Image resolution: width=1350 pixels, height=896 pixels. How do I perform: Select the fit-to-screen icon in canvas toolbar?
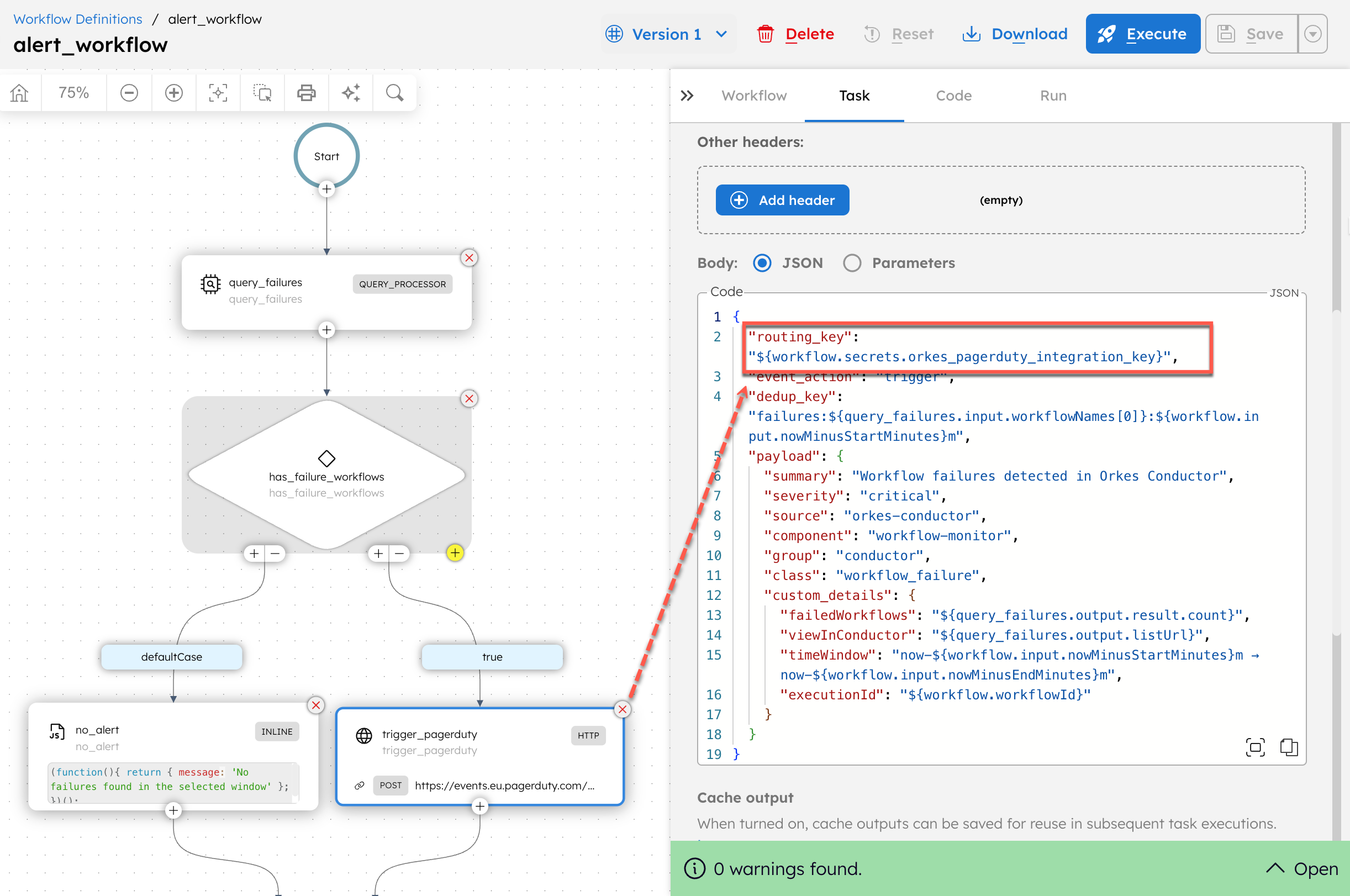tap(218, 92)
